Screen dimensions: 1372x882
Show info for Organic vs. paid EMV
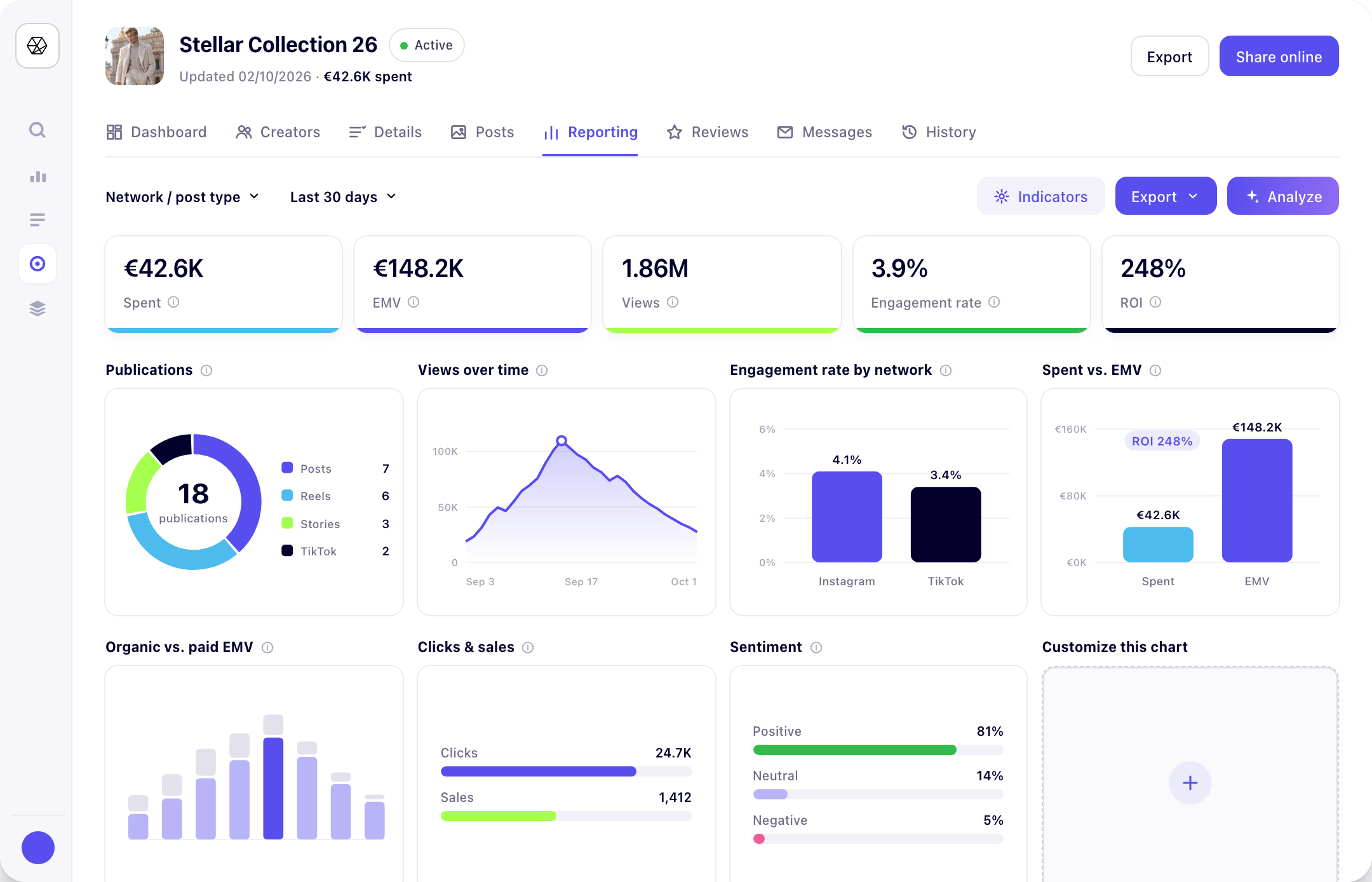tap(267, 648)
